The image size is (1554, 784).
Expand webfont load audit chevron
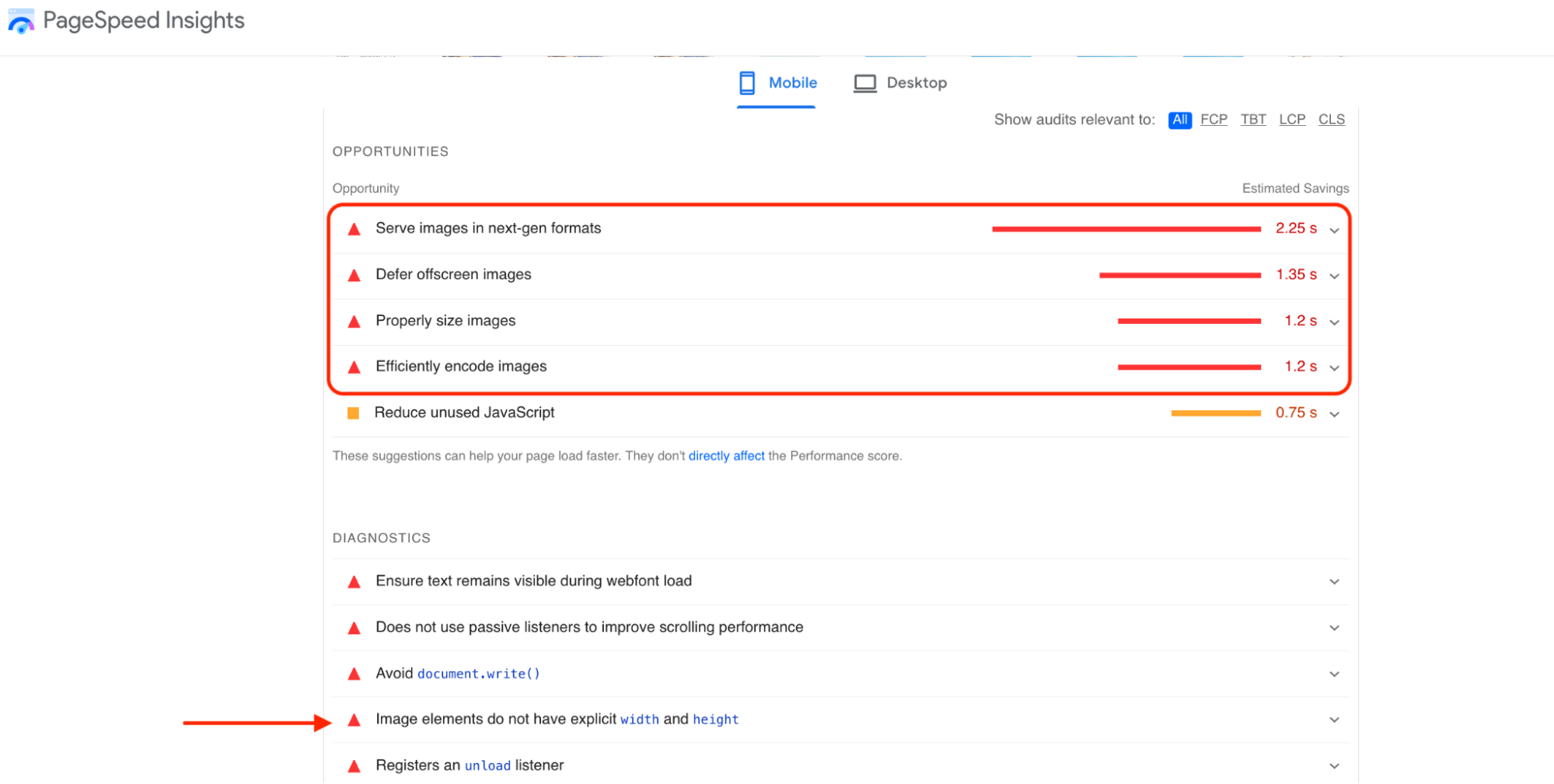click(1334, 581)
